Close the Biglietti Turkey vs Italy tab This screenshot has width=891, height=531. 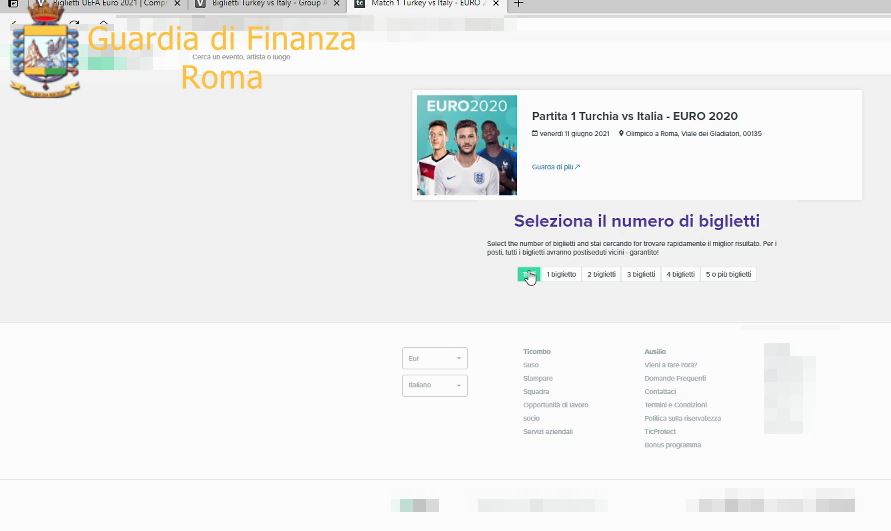click(x=336, y=3)
